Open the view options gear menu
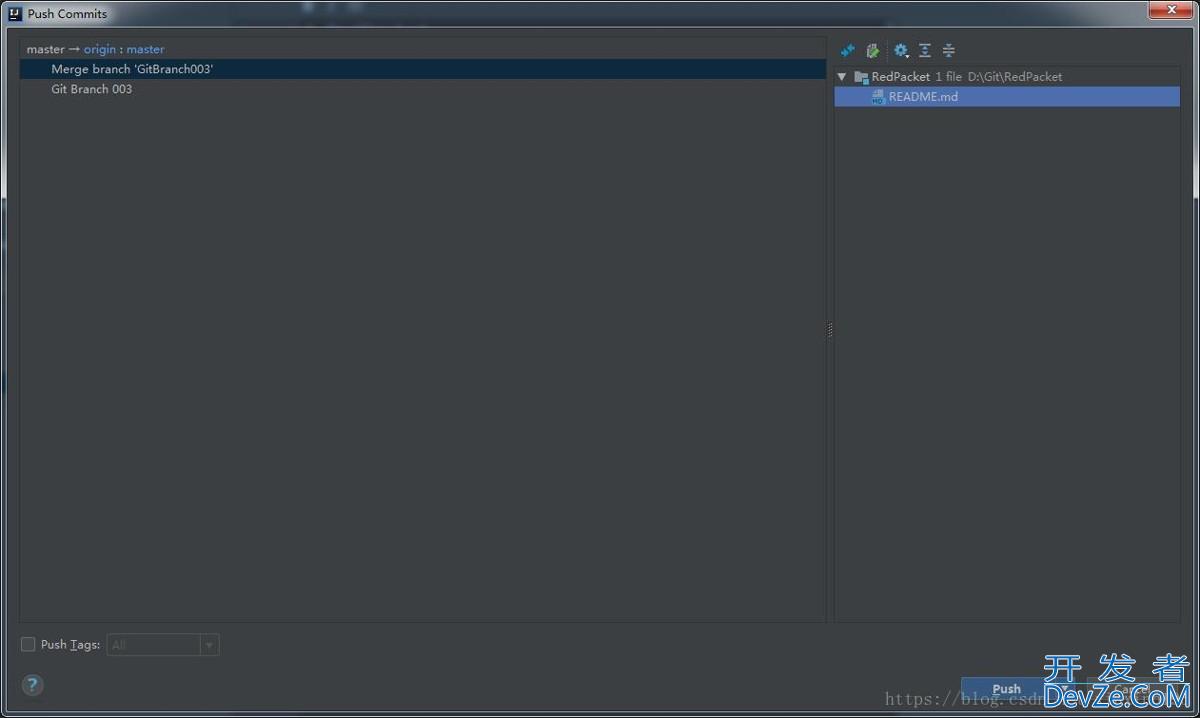Image resolution: width=1200 pixels, height=718 pixels. 900,50
